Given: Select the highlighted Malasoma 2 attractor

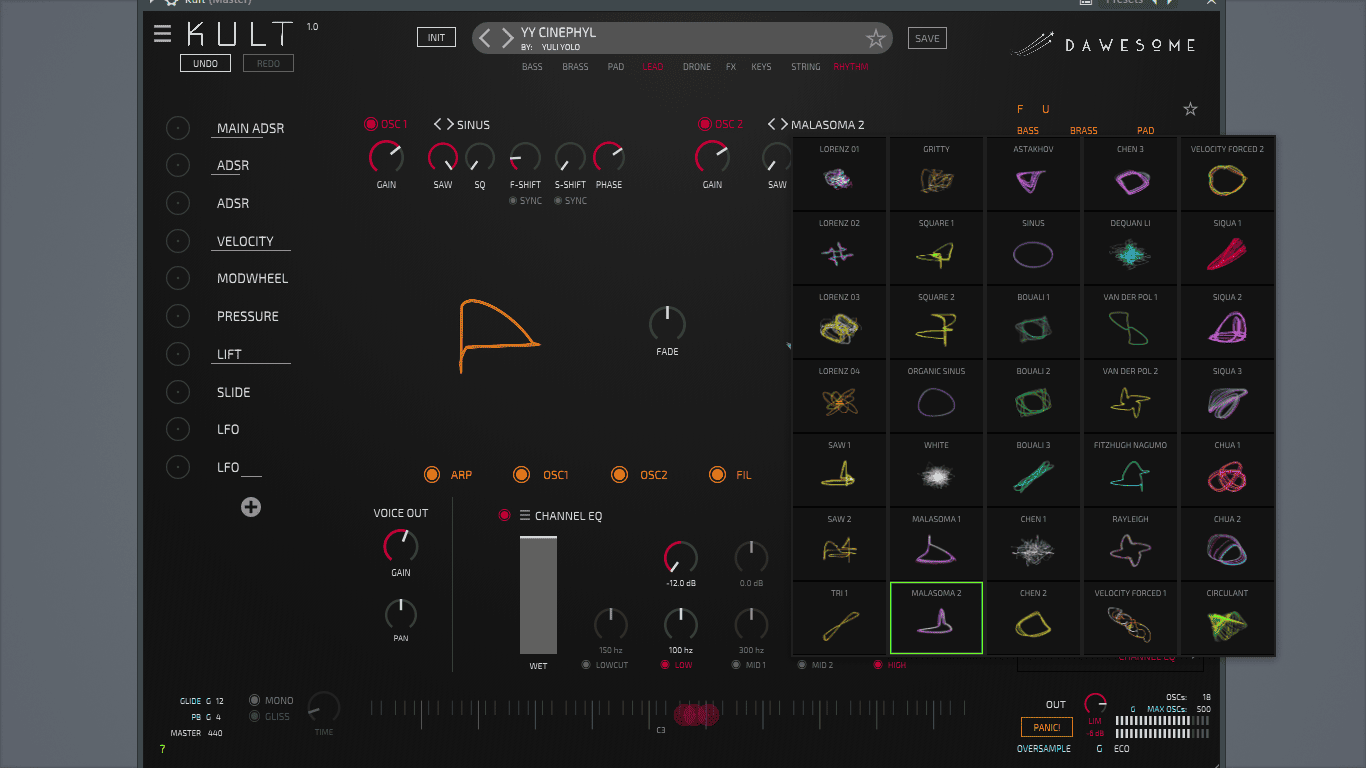Looking at the screenshot, I should [x=937, y=617].
